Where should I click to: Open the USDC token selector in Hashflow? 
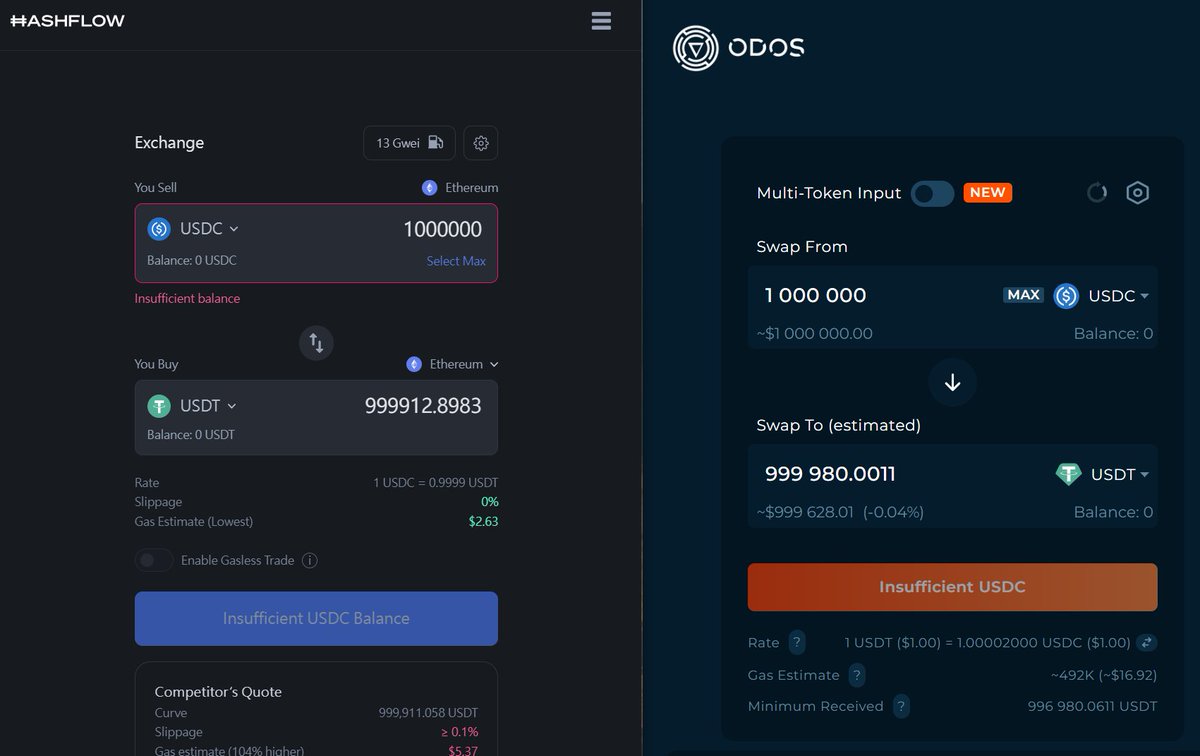[x=194, y=229]
